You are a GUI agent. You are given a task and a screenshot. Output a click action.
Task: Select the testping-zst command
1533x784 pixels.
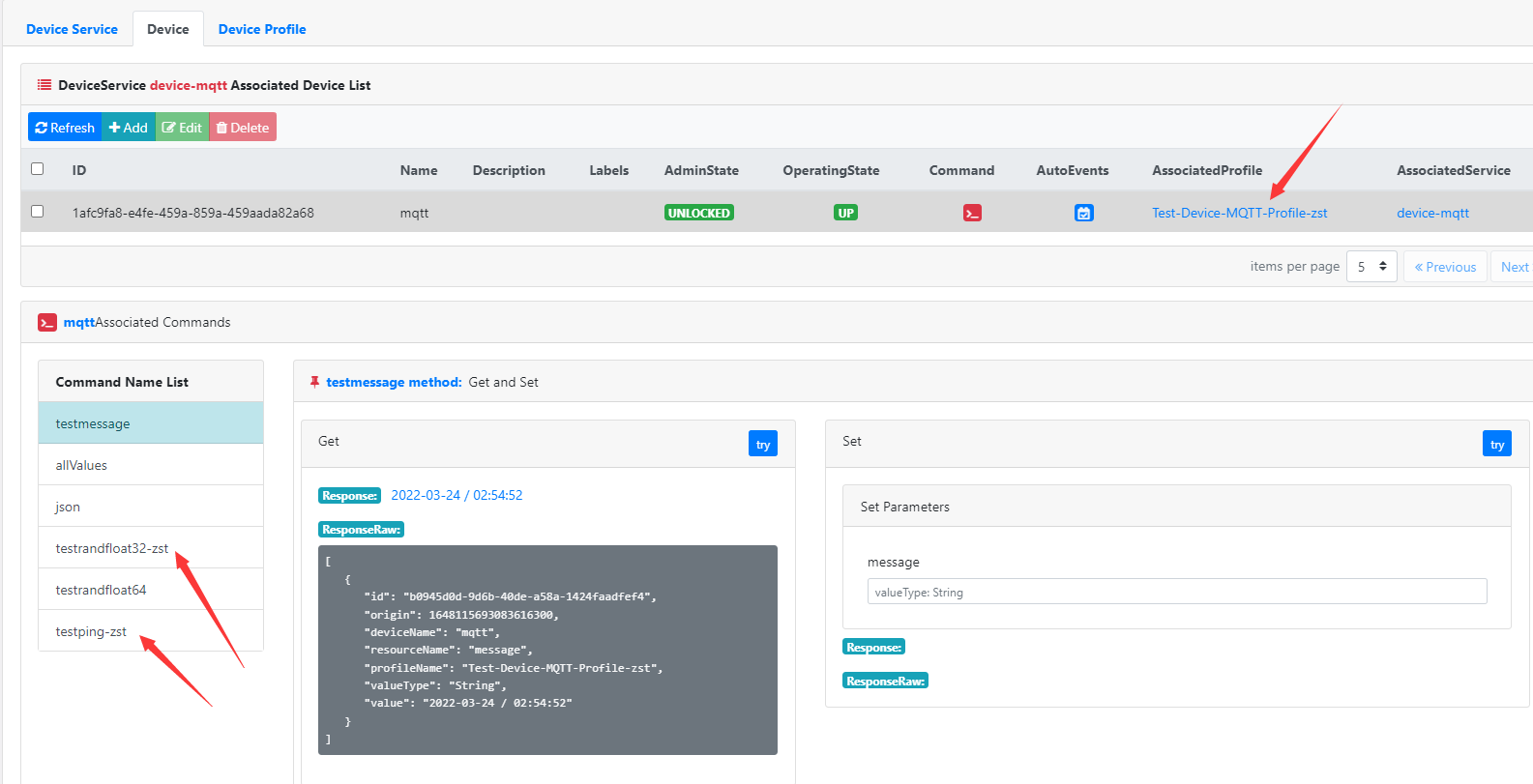coord(151,630)
